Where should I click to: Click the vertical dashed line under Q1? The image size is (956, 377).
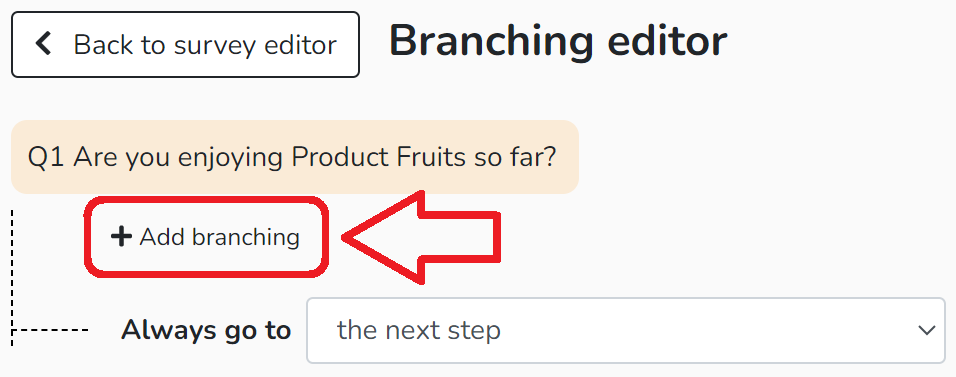click(x=12, y=278)
